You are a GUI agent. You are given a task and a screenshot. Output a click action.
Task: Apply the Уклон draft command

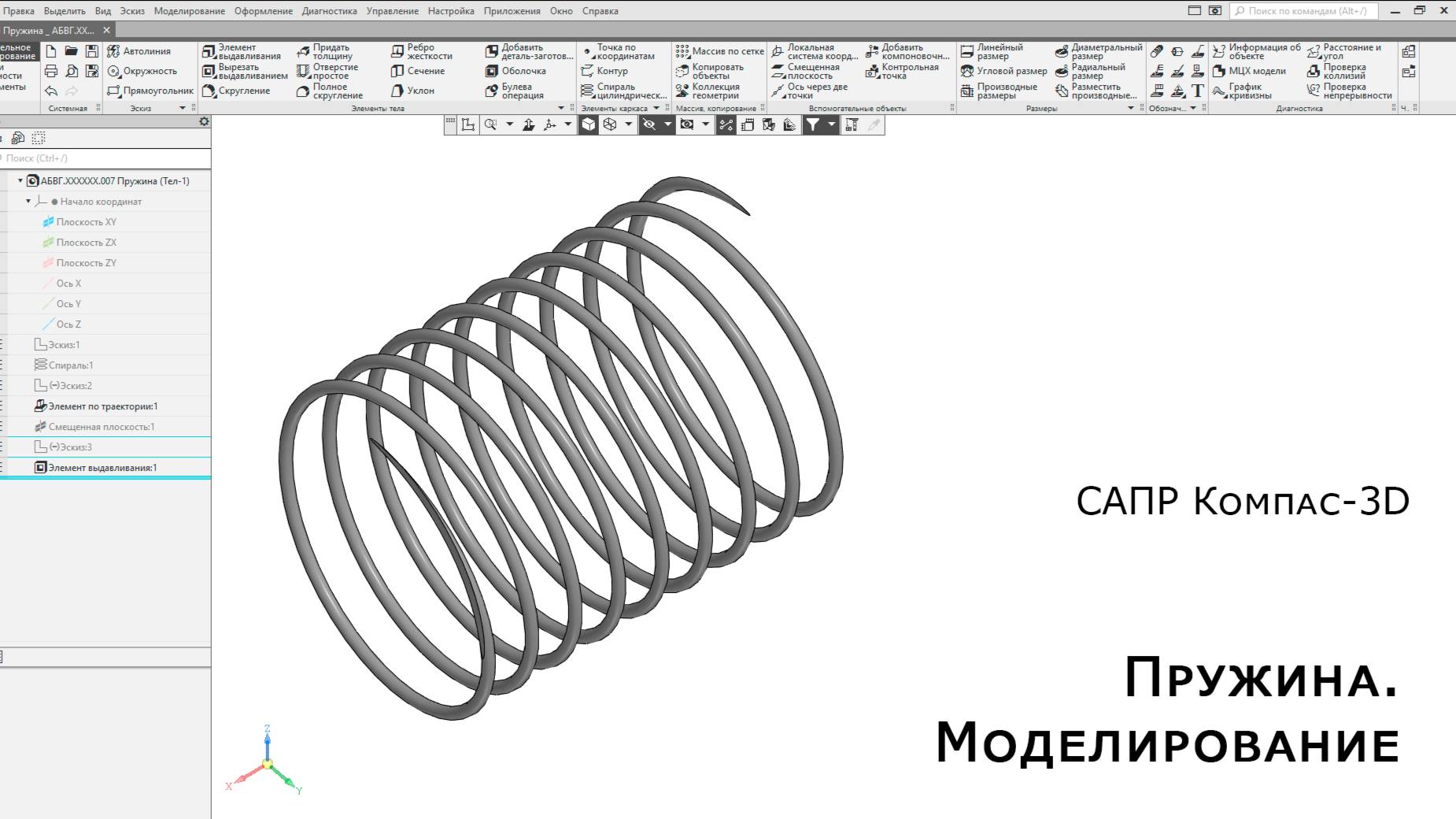(413, 91)
